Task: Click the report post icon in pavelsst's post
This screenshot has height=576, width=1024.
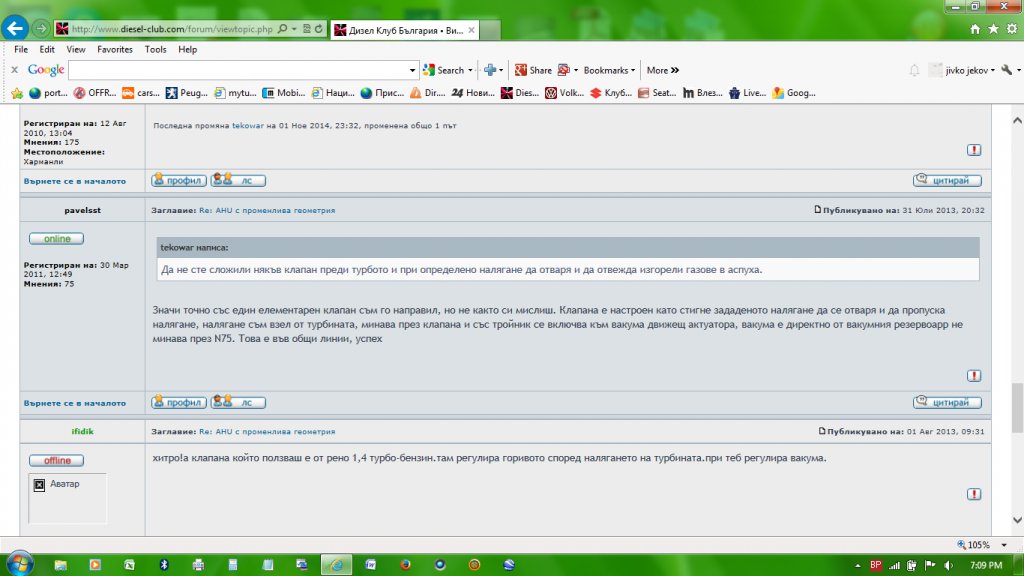Action: point(973,375)
